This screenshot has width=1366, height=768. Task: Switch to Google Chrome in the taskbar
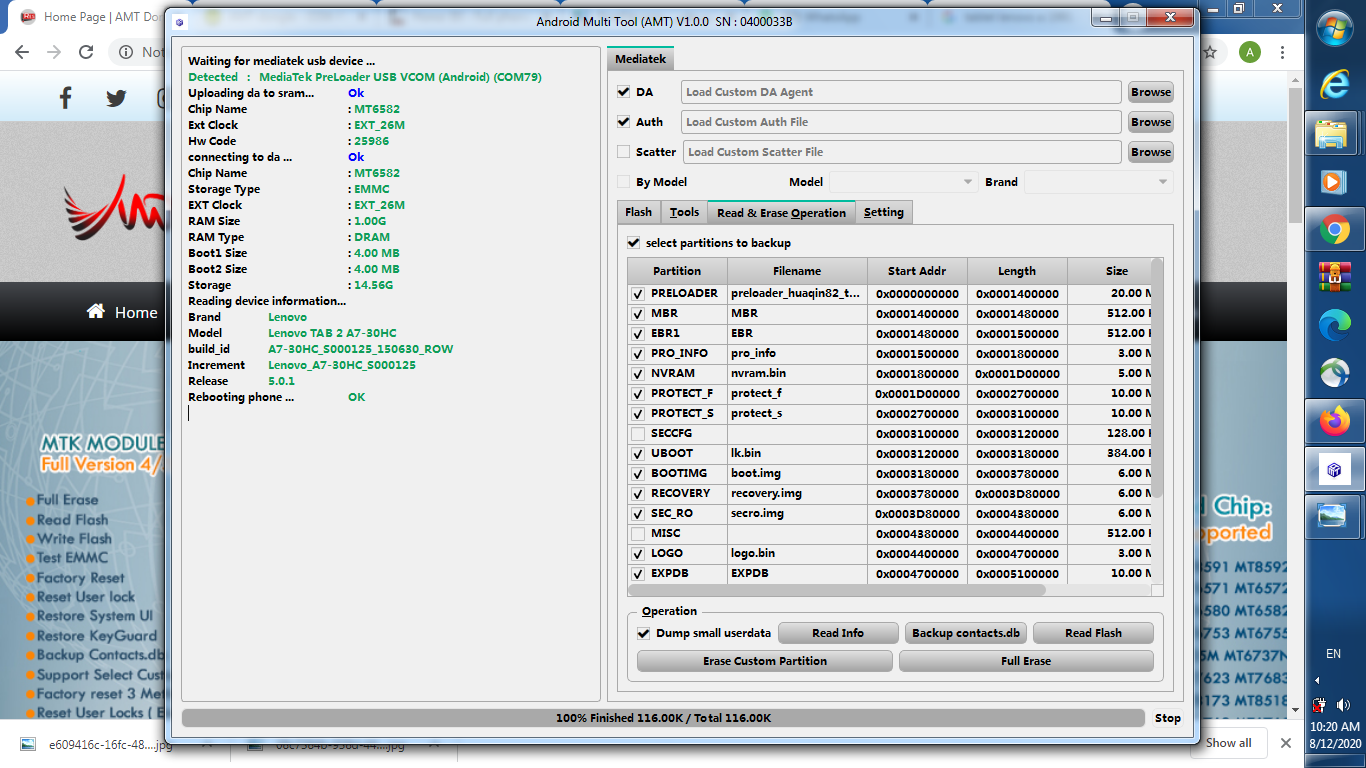coord(1334,231)
